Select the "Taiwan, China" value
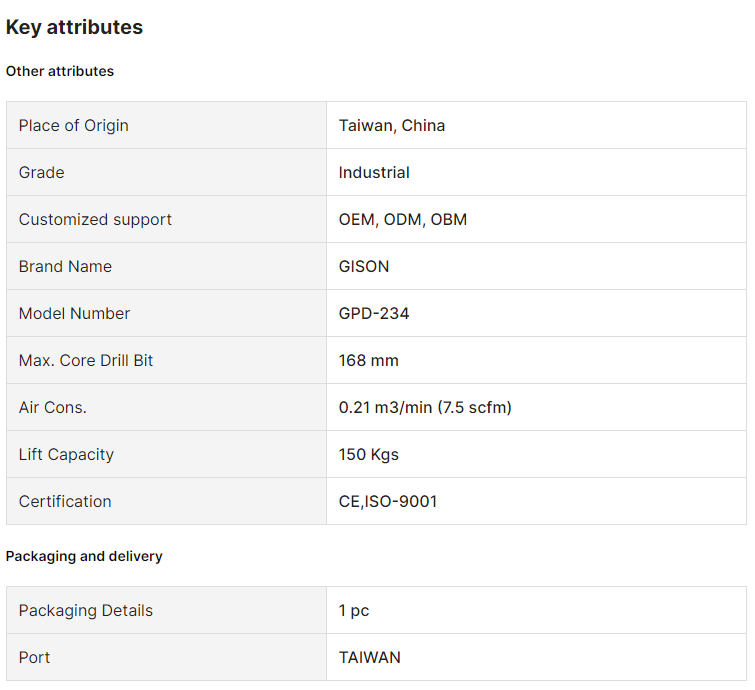The width and height of the screenshot is (755, 690). click(392, 125)
